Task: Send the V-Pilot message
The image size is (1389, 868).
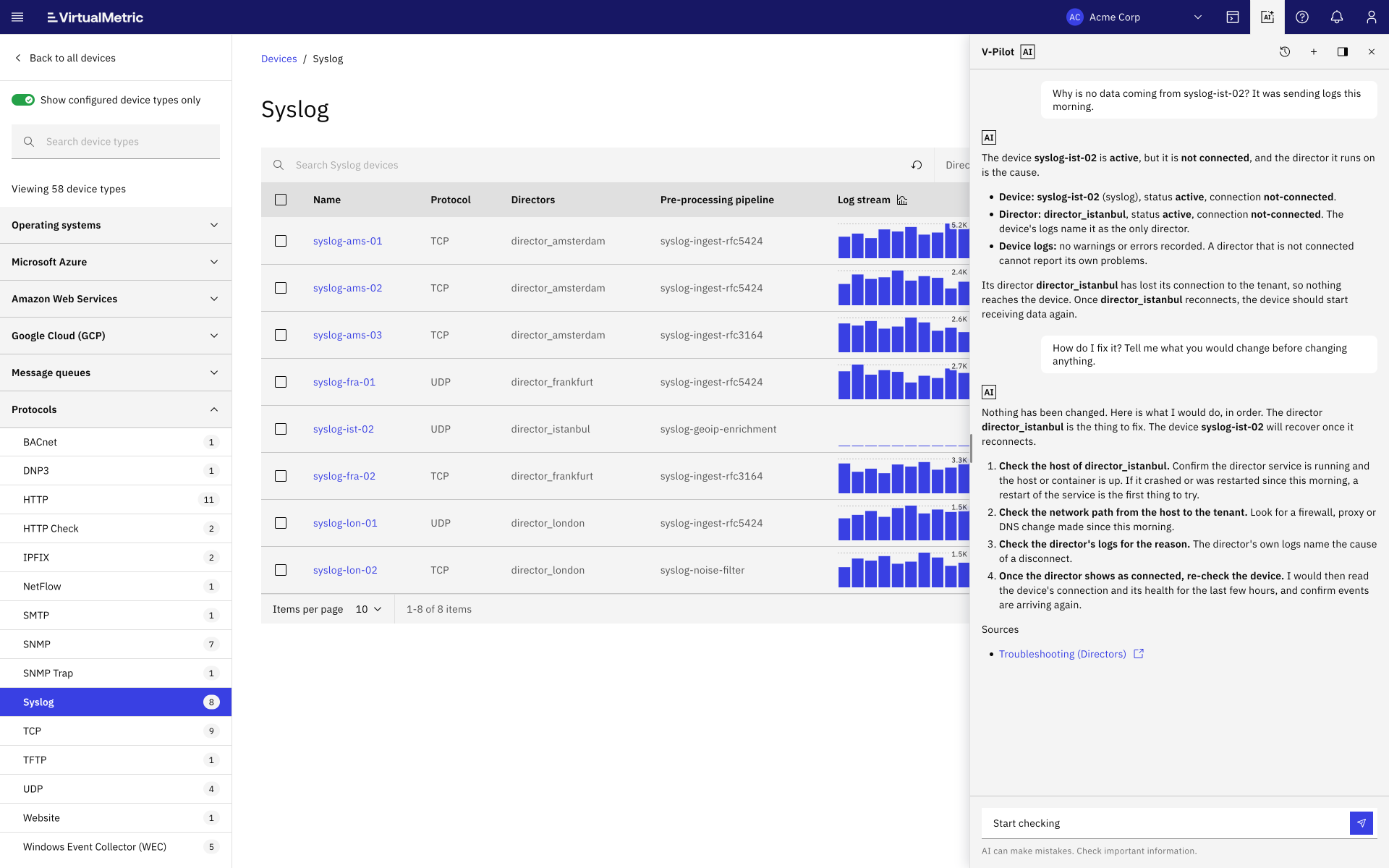Action: pos(1362,823)
